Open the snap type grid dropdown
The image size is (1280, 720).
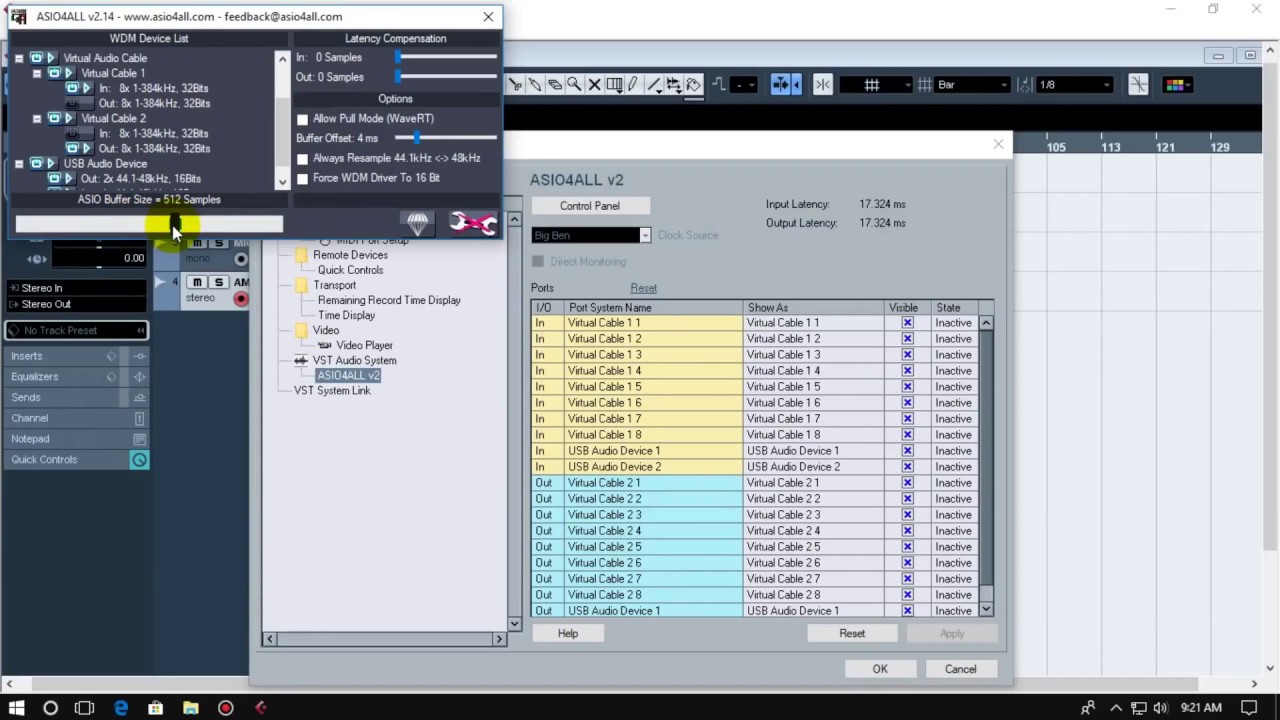pyautogui.click(x=876, y=85)
